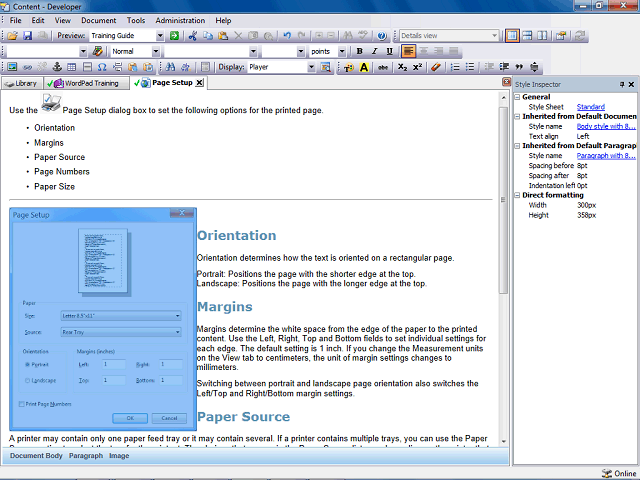Open the Standard style sheet link

tap(591, 107)
